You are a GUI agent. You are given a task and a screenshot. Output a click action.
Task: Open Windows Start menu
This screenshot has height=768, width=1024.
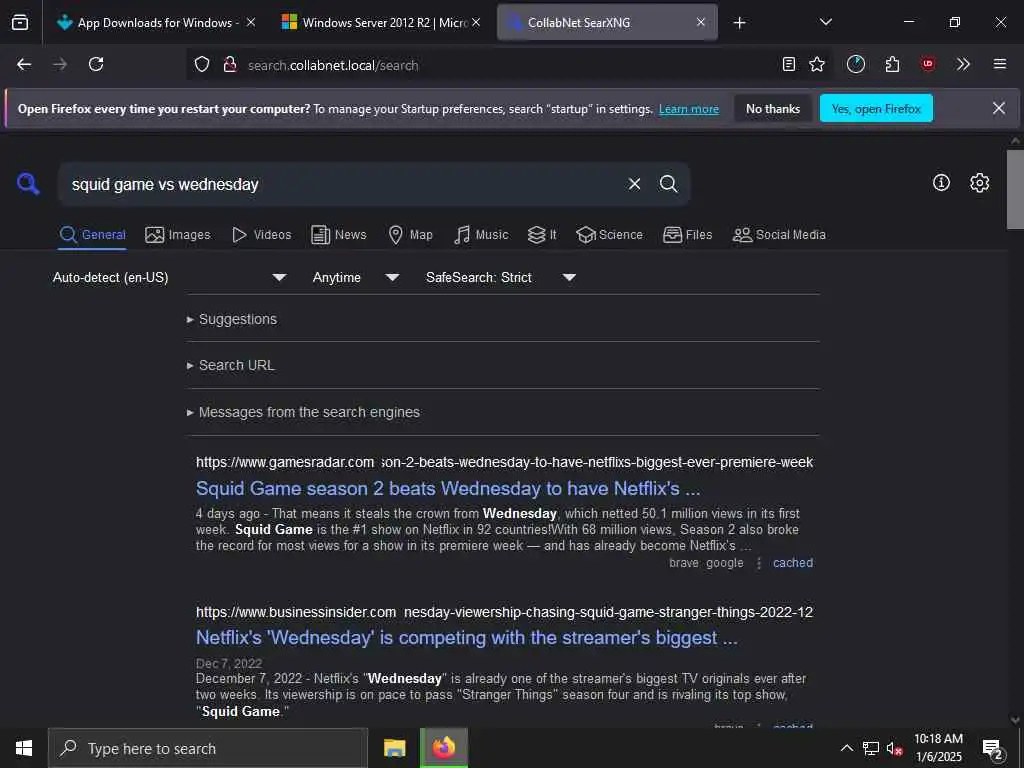click(24, 748)
